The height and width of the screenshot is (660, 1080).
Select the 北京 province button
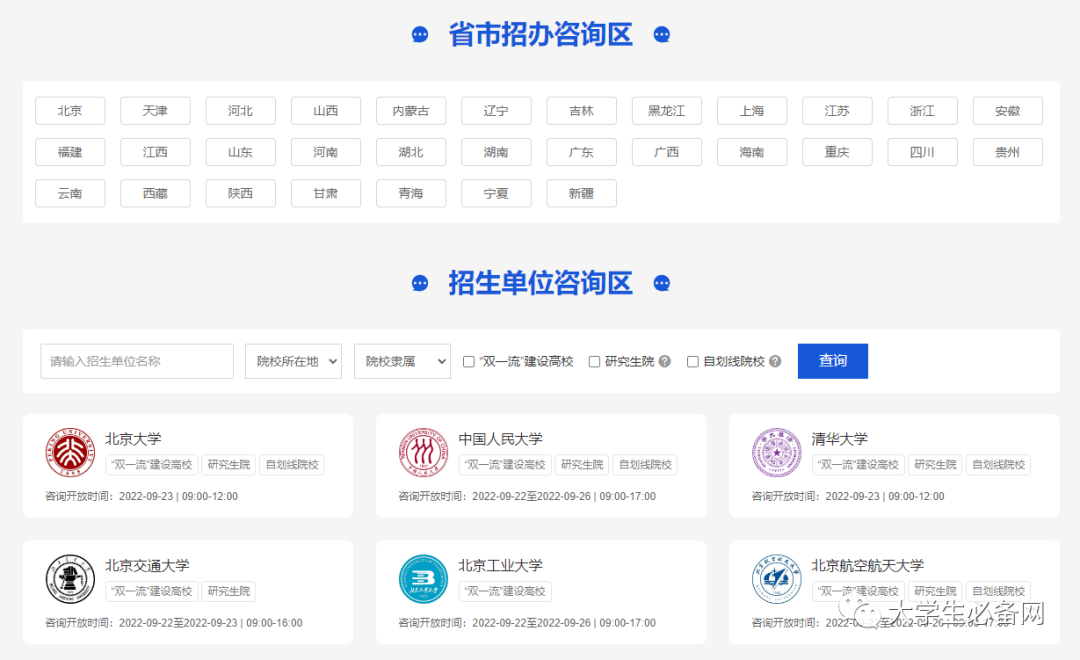point(70,111)
